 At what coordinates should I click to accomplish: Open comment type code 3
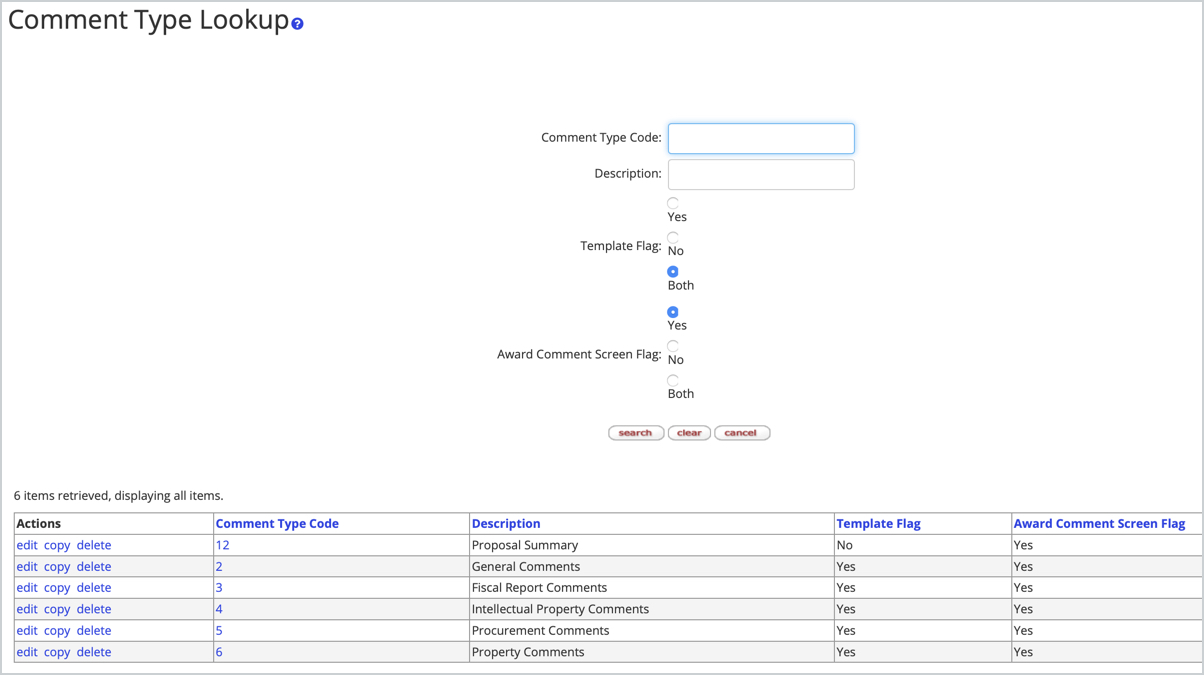point(219,588)
